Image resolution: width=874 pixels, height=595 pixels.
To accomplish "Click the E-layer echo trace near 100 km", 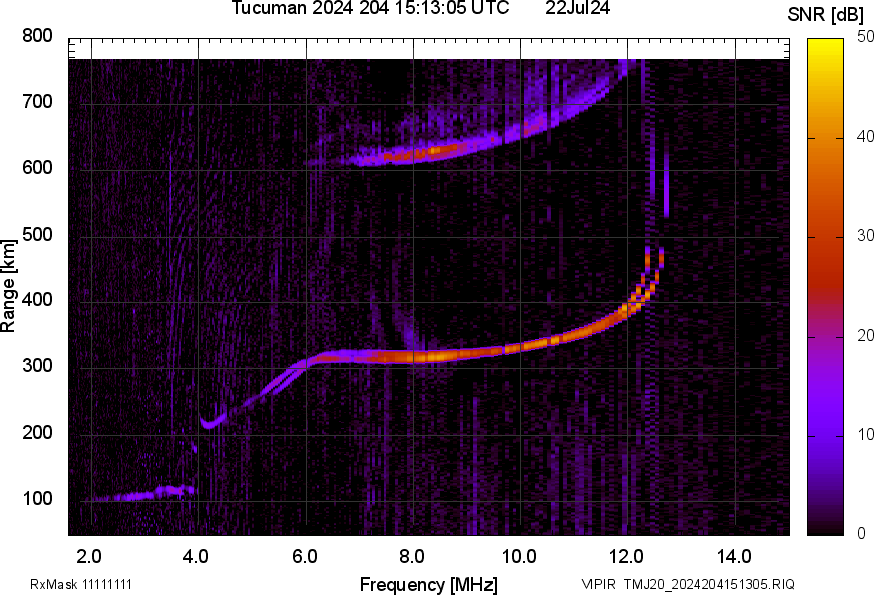I will pyautogui.click(x=145, y=494).
